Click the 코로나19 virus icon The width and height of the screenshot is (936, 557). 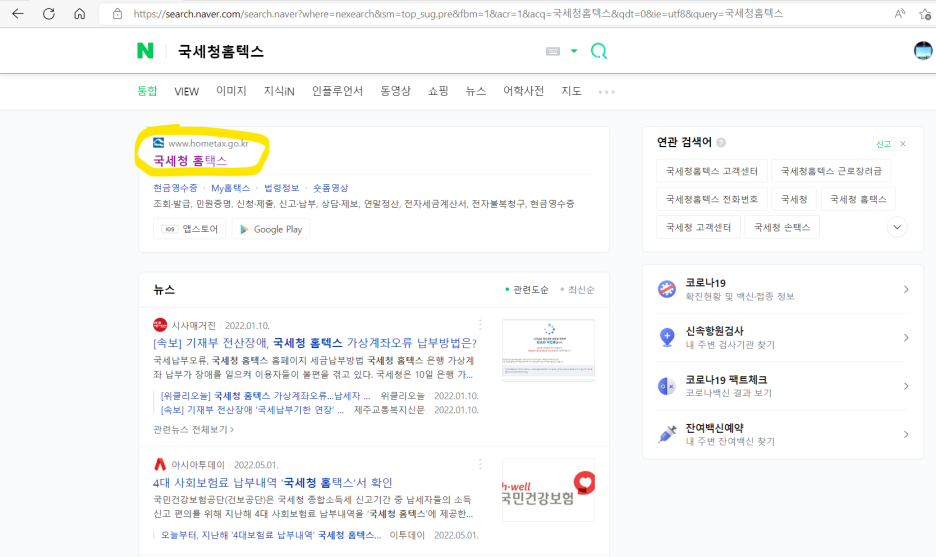click(x=667, y=289)
